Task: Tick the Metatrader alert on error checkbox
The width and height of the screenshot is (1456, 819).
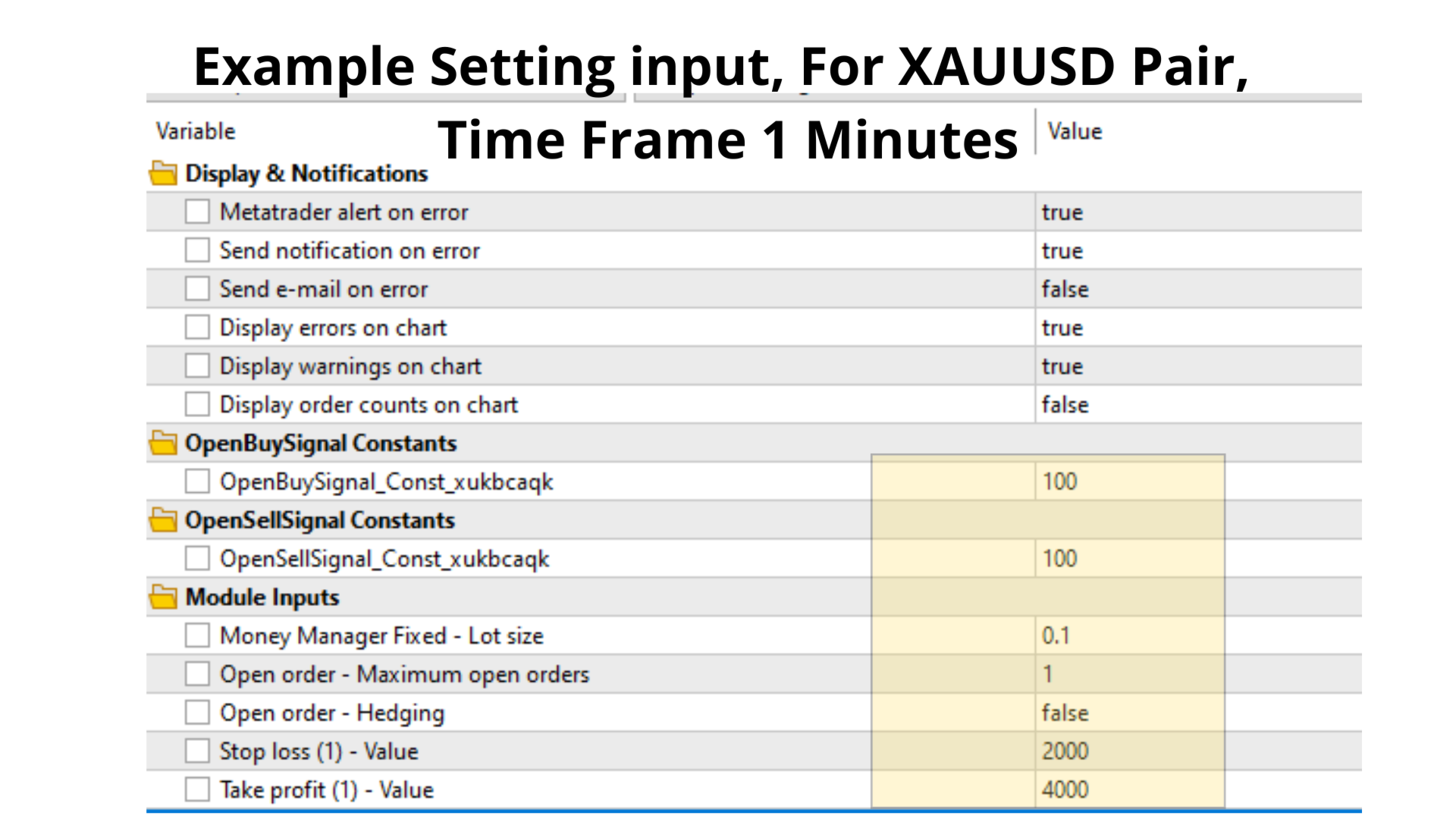Action: tap(197, 212)
